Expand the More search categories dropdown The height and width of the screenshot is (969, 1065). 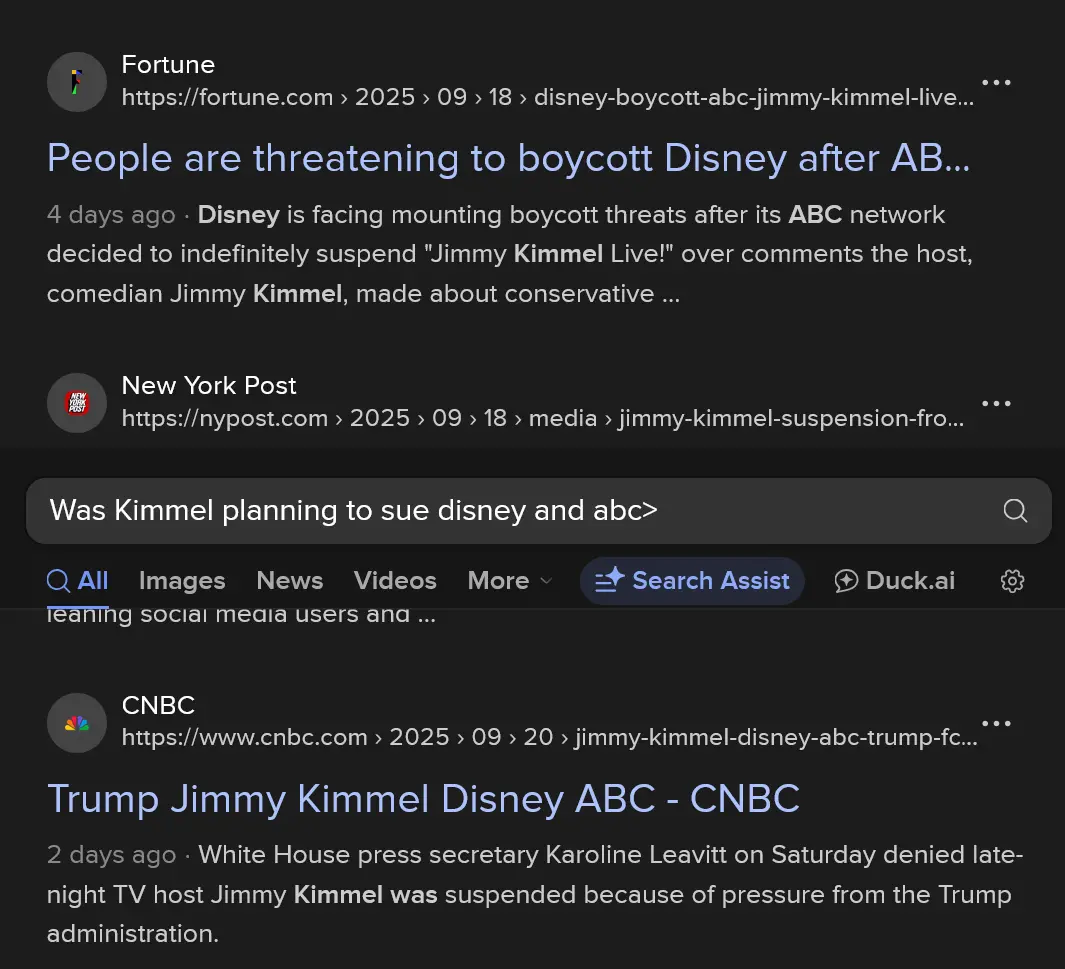[x=510, y=581]
